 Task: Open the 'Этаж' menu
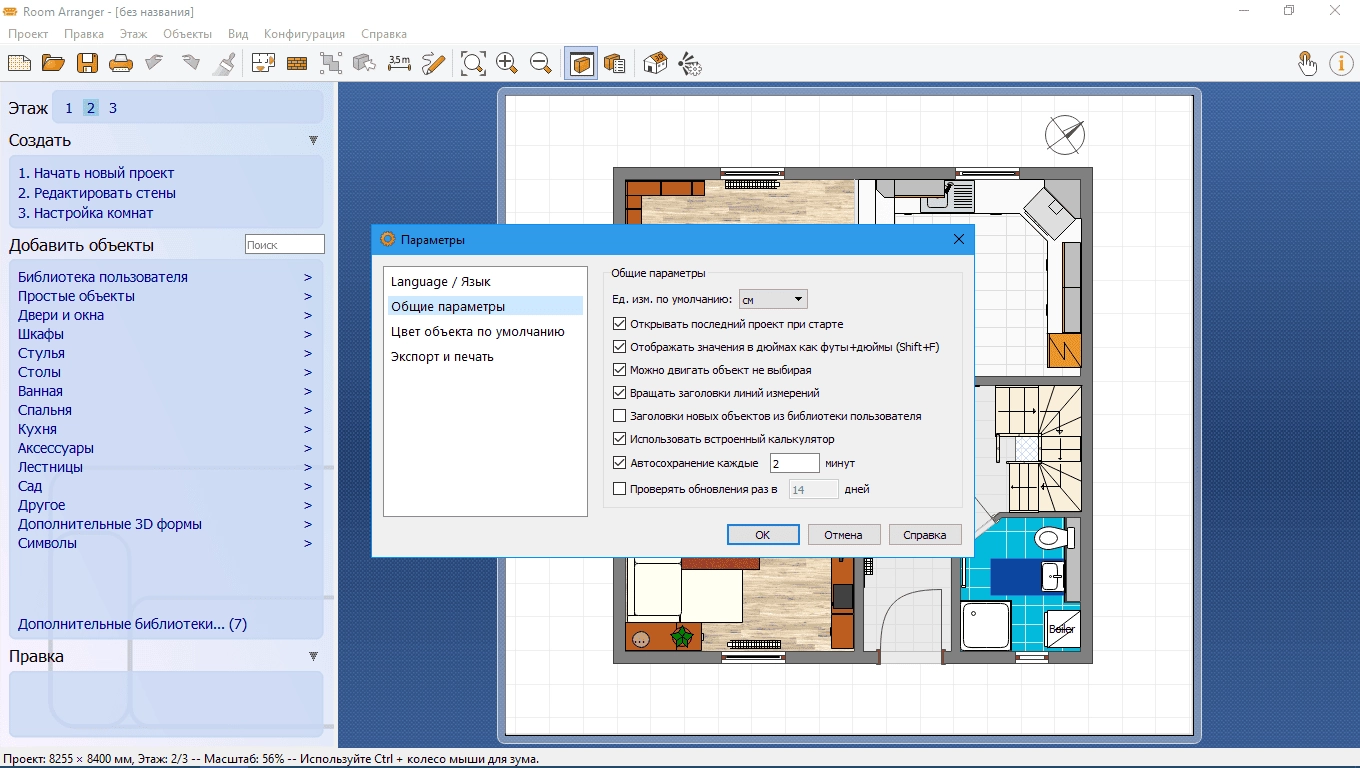tap(133, 34)
